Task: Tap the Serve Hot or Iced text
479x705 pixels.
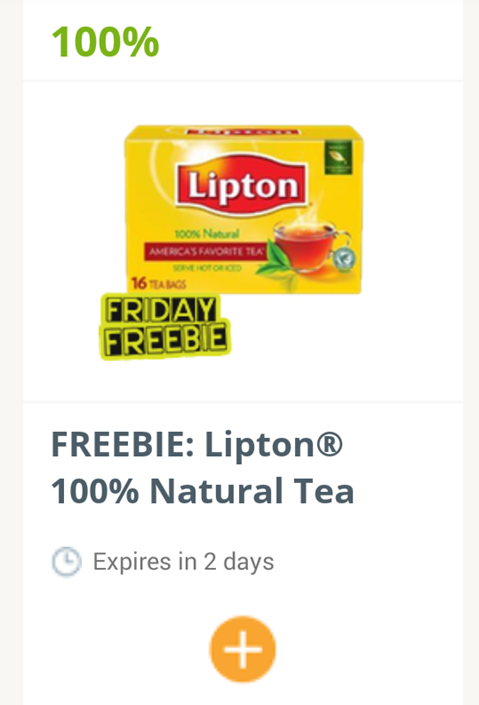Action: 207,268
